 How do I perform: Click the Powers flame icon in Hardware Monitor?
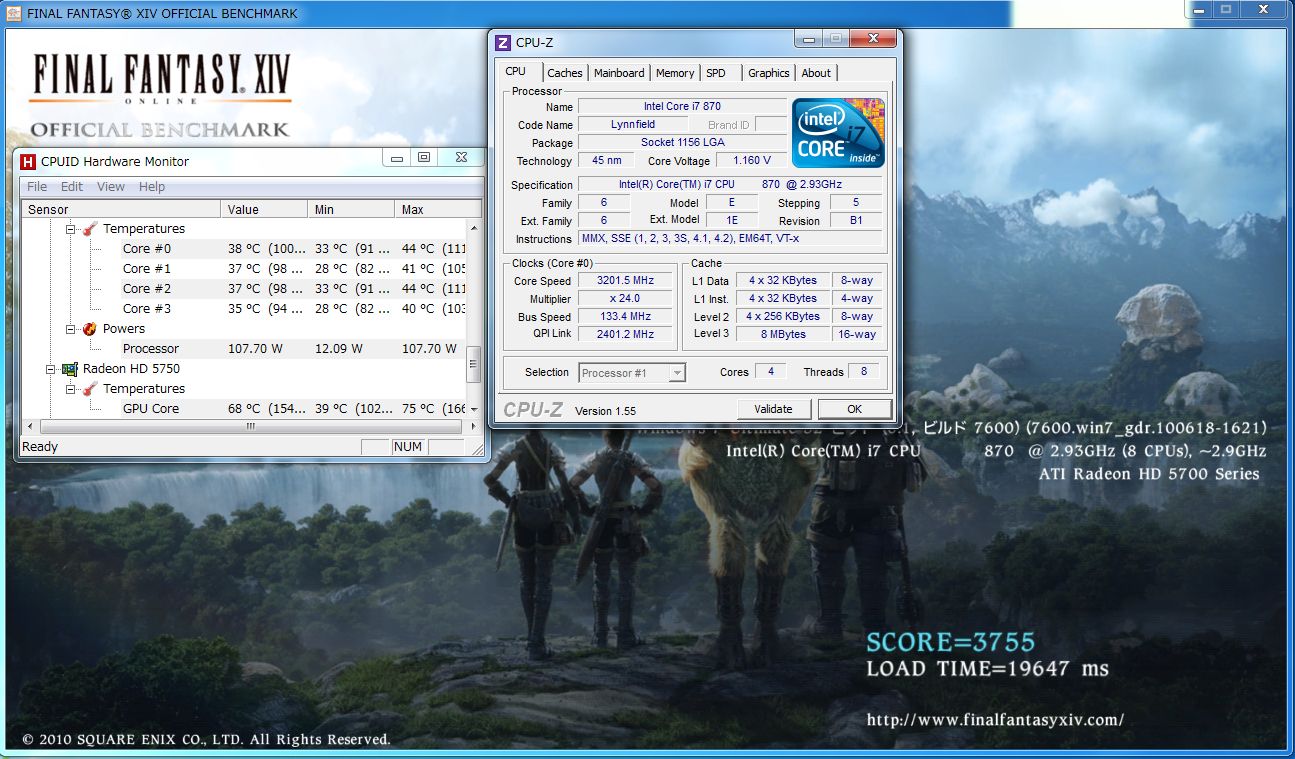tap(90, 329)
